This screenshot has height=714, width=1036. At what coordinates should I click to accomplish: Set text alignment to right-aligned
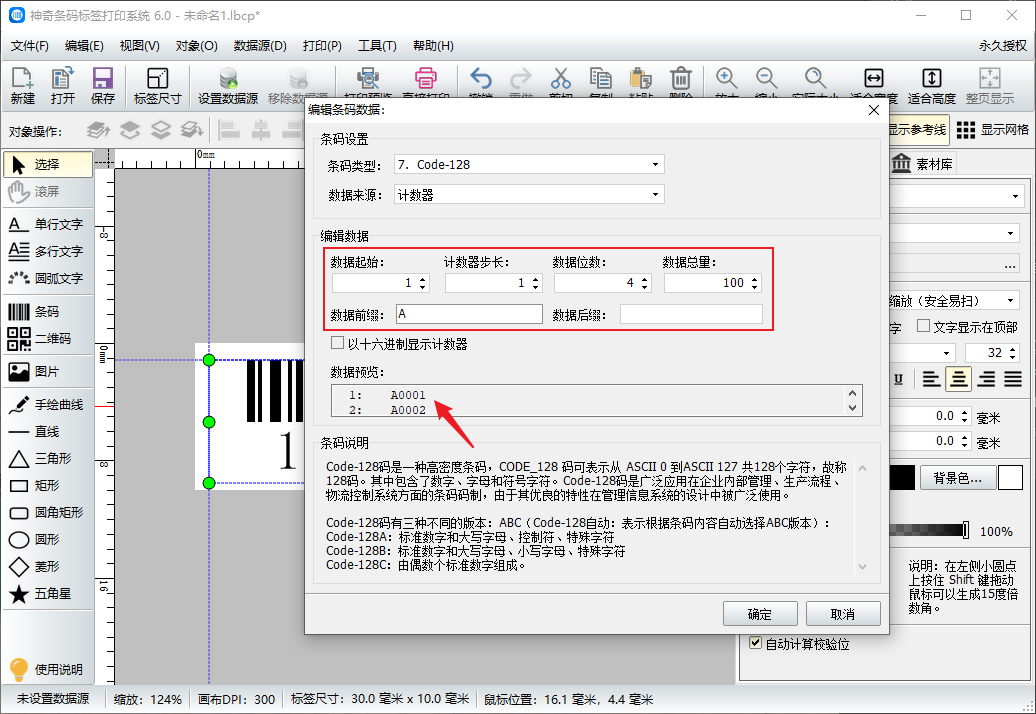[986, 379]
